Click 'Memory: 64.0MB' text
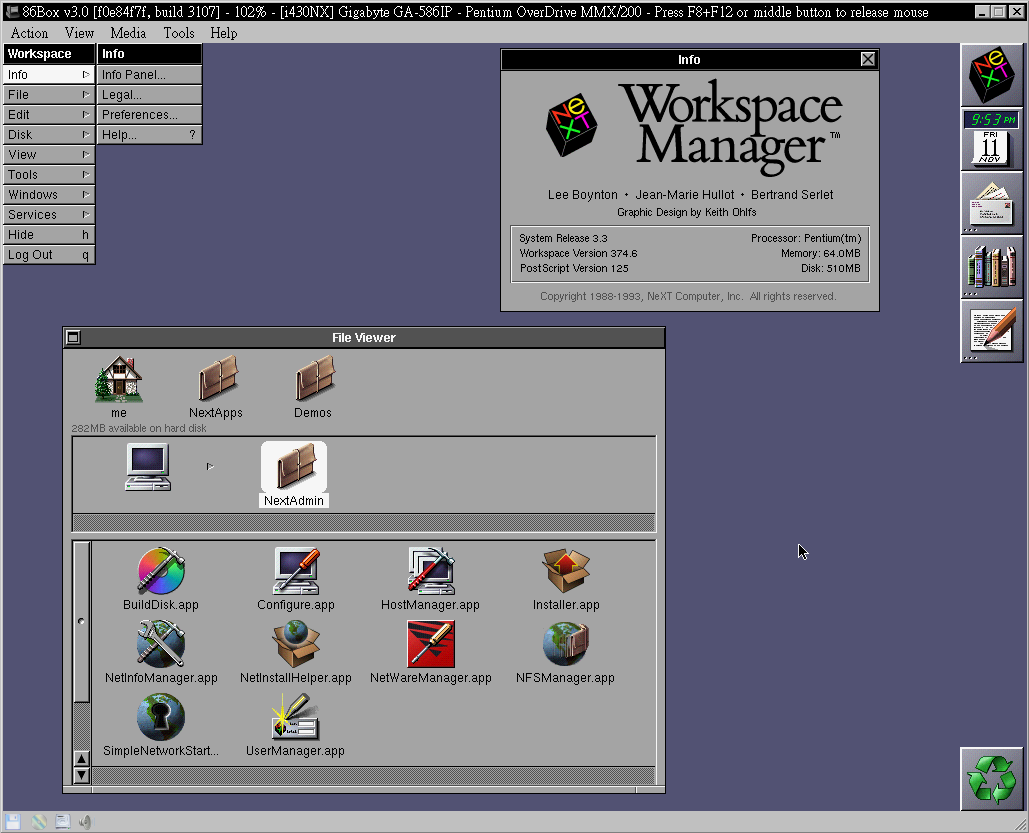 coord(820,253)
